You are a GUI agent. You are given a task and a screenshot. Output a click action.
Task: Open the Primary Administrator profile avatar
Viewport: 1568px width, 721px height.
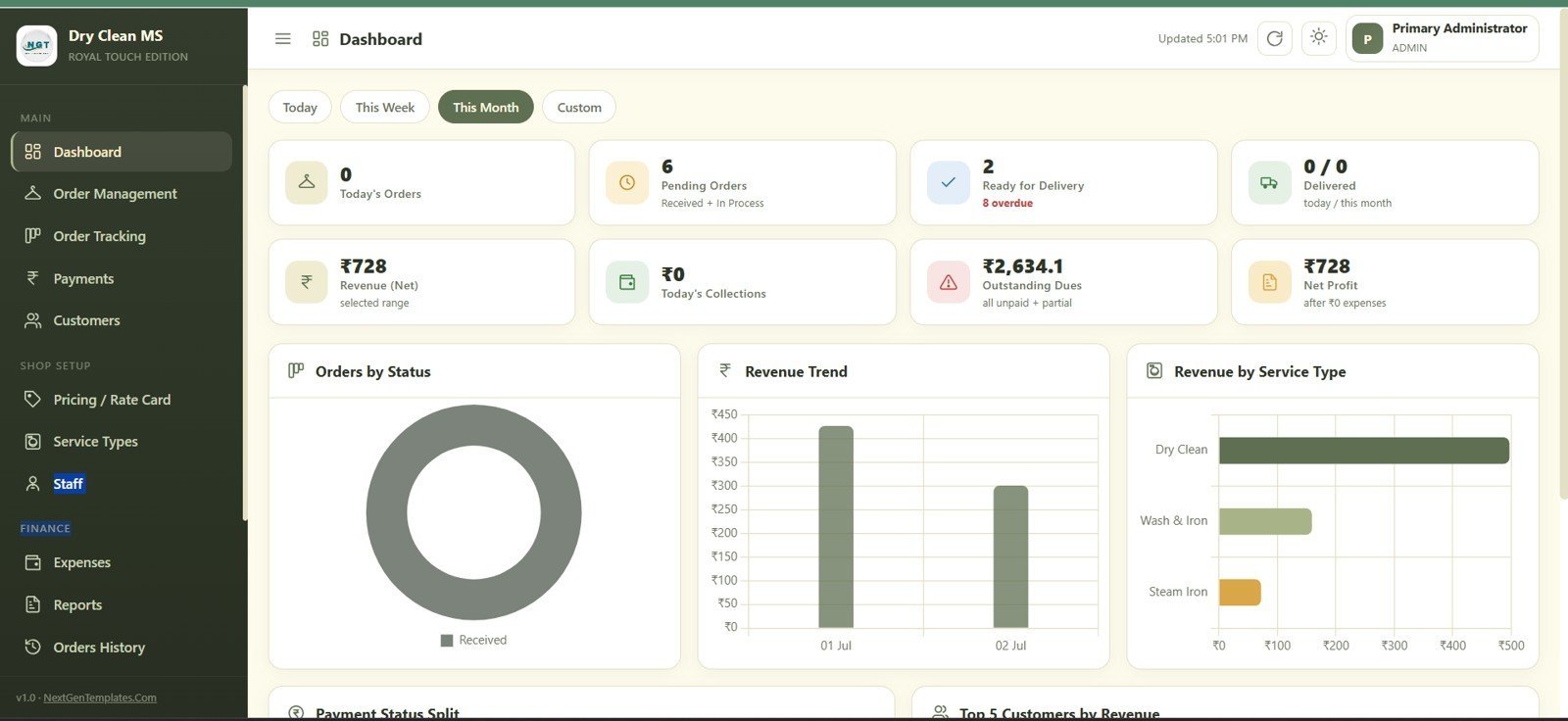point(1368,39)
